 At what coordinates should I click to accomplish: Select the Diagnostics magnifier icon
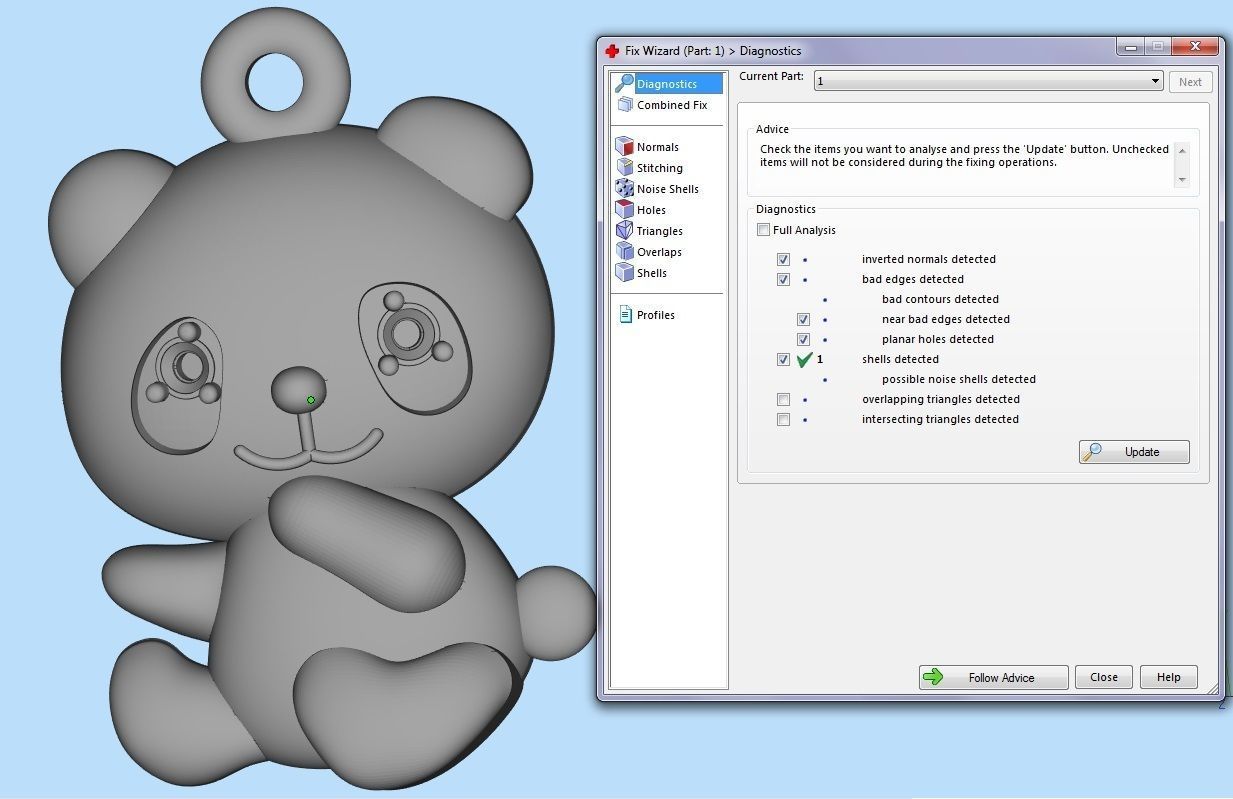[x=625, y=83]
